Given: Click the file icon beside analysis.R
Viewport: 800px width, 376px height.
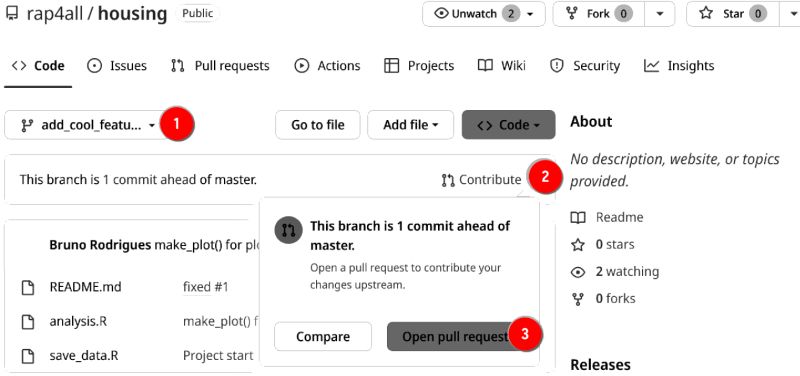Looking at the screenshot, I should 27,322.
